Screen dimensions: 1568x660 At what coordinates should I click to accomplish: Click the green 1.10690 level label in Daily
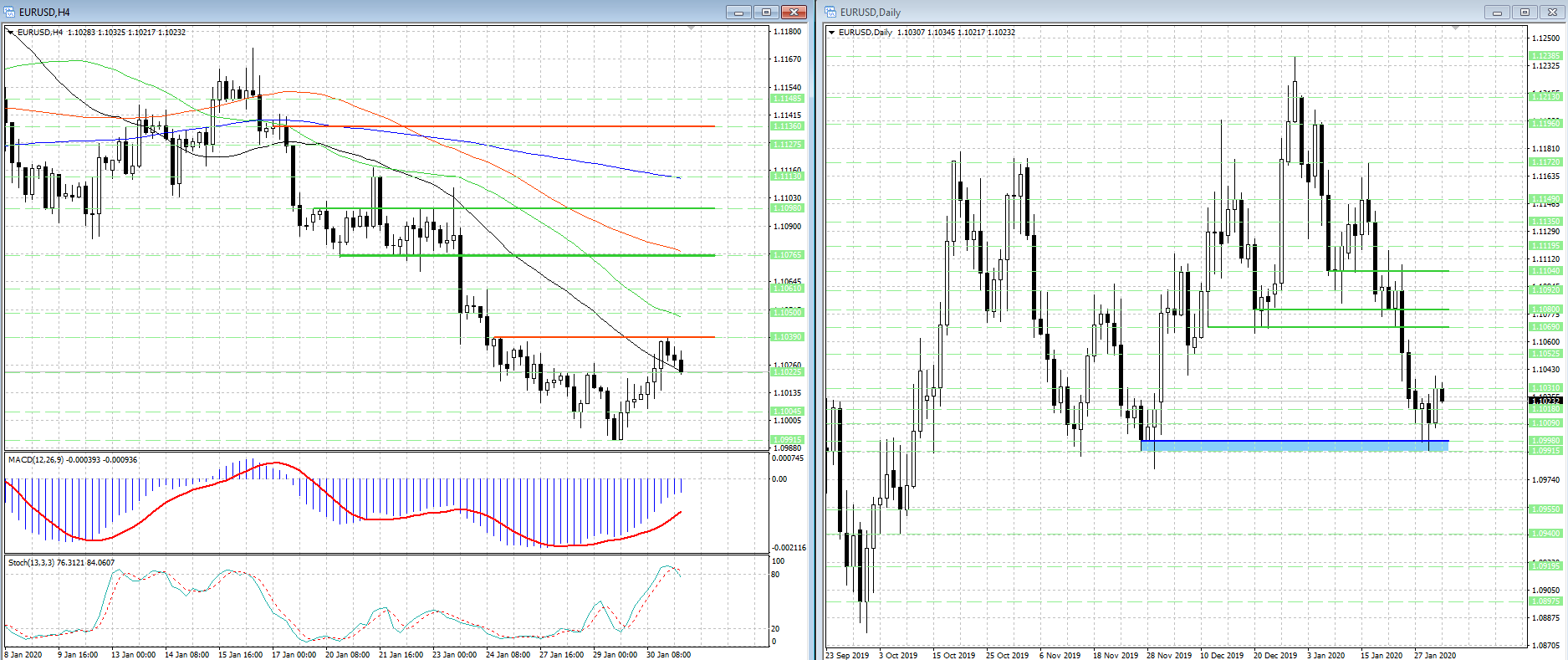click(1545, 327)
